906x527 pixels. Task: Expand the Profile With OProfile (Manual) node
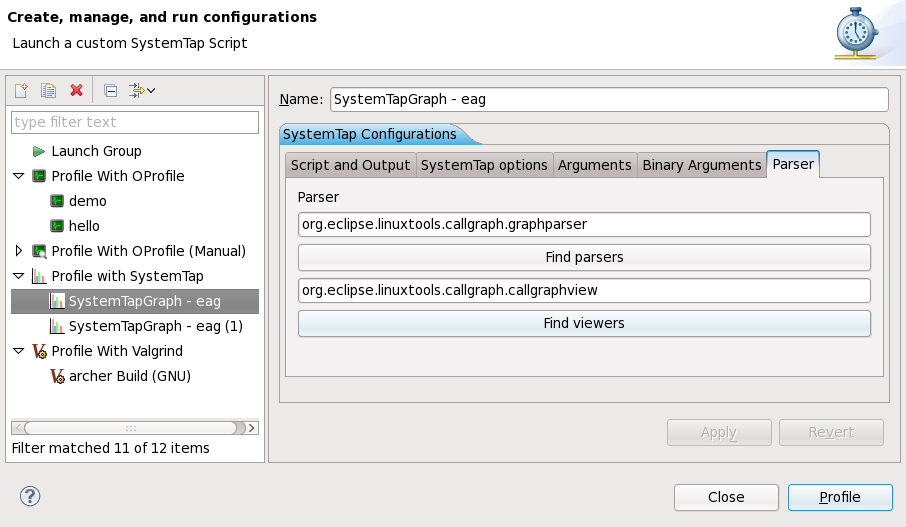[x=19, y=251]
